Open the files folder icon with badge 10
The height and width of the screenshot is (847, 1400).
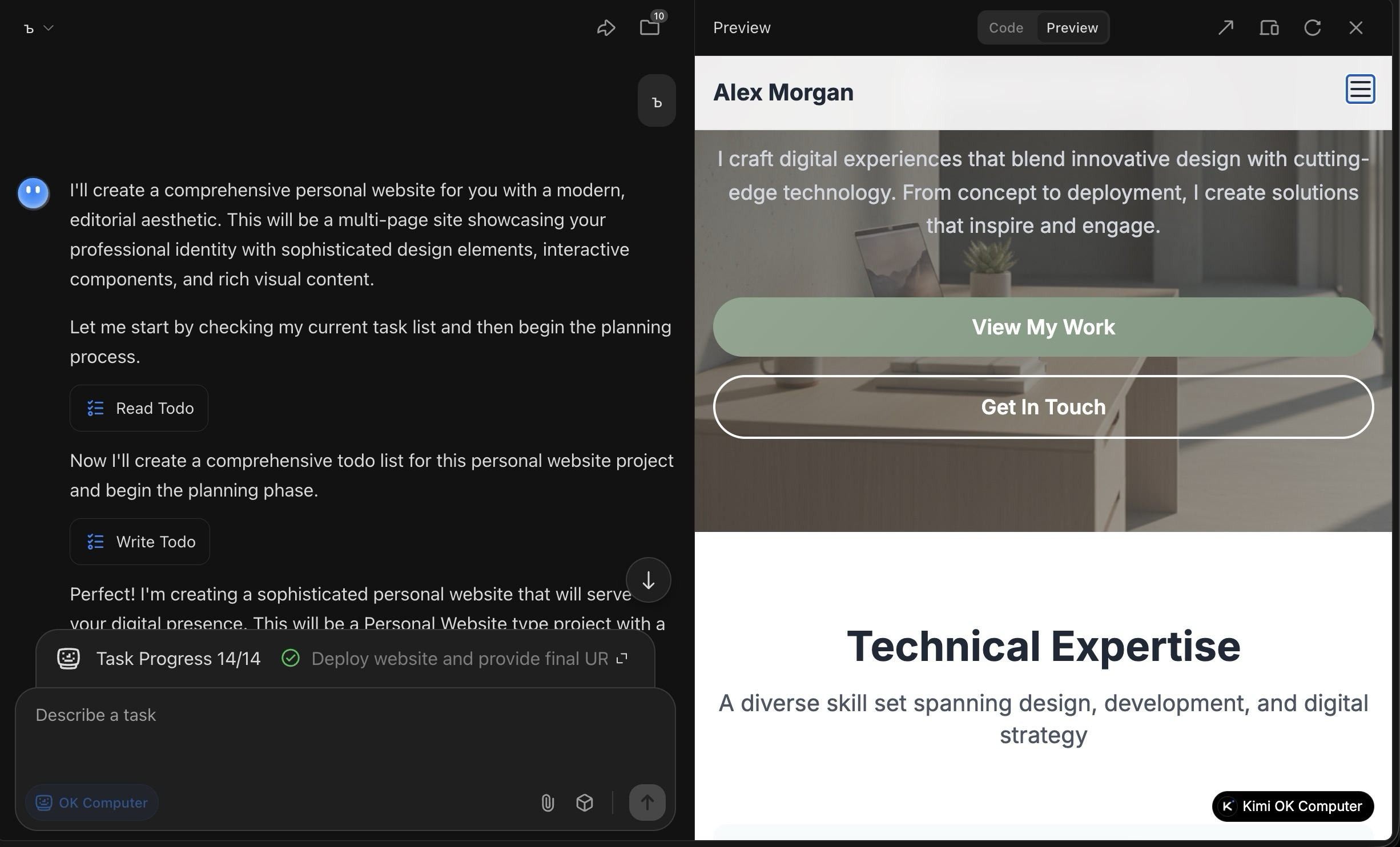tap(650, 27)
